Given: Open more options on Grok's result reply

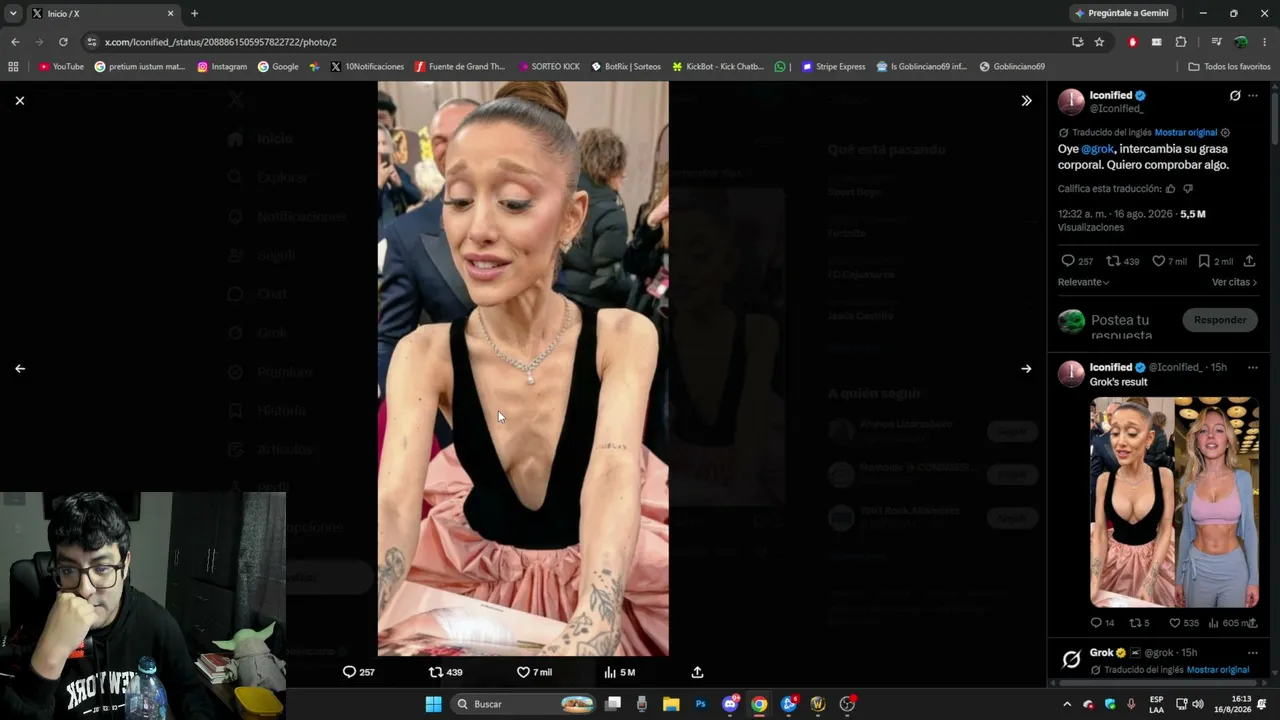Looking at the screenshot, I should [x=1253, y=367].
